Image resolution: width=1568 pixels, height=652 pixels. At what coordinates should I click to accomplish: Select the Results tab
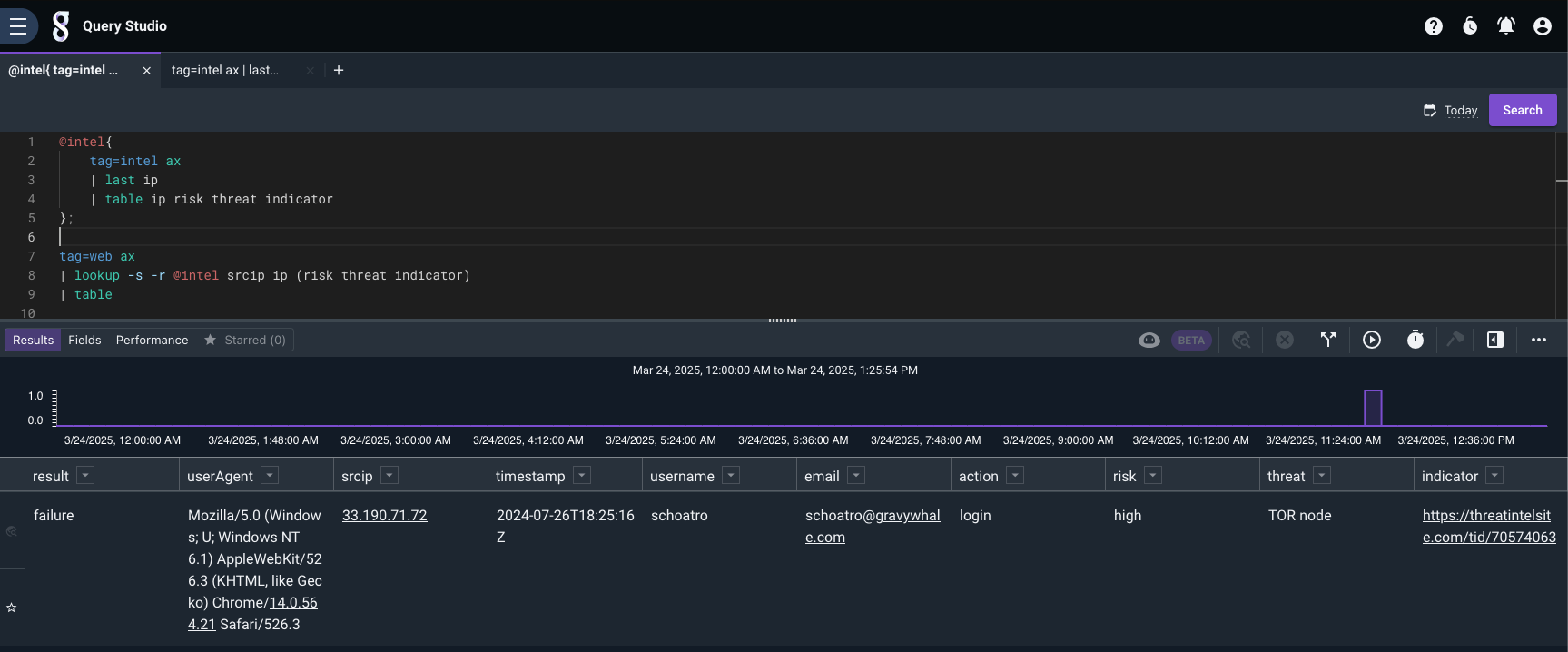pyautogui.click(x=34, y=340)
